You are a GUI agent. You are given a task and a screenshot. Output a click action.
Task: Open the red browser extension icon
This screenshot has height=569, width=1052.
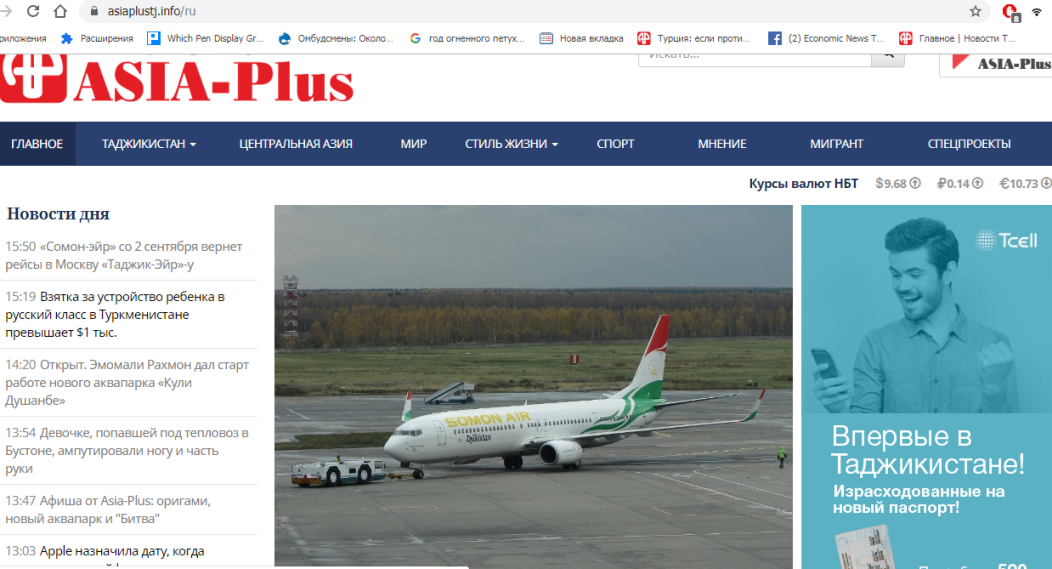[1010, 11]
